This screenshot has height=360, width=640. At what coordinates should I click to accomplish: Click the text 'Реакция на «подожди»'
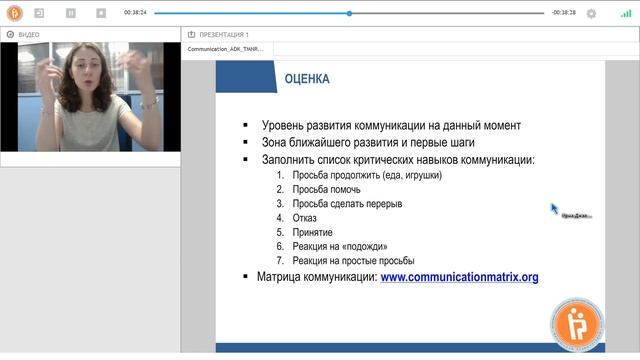[x=340, y=247]
